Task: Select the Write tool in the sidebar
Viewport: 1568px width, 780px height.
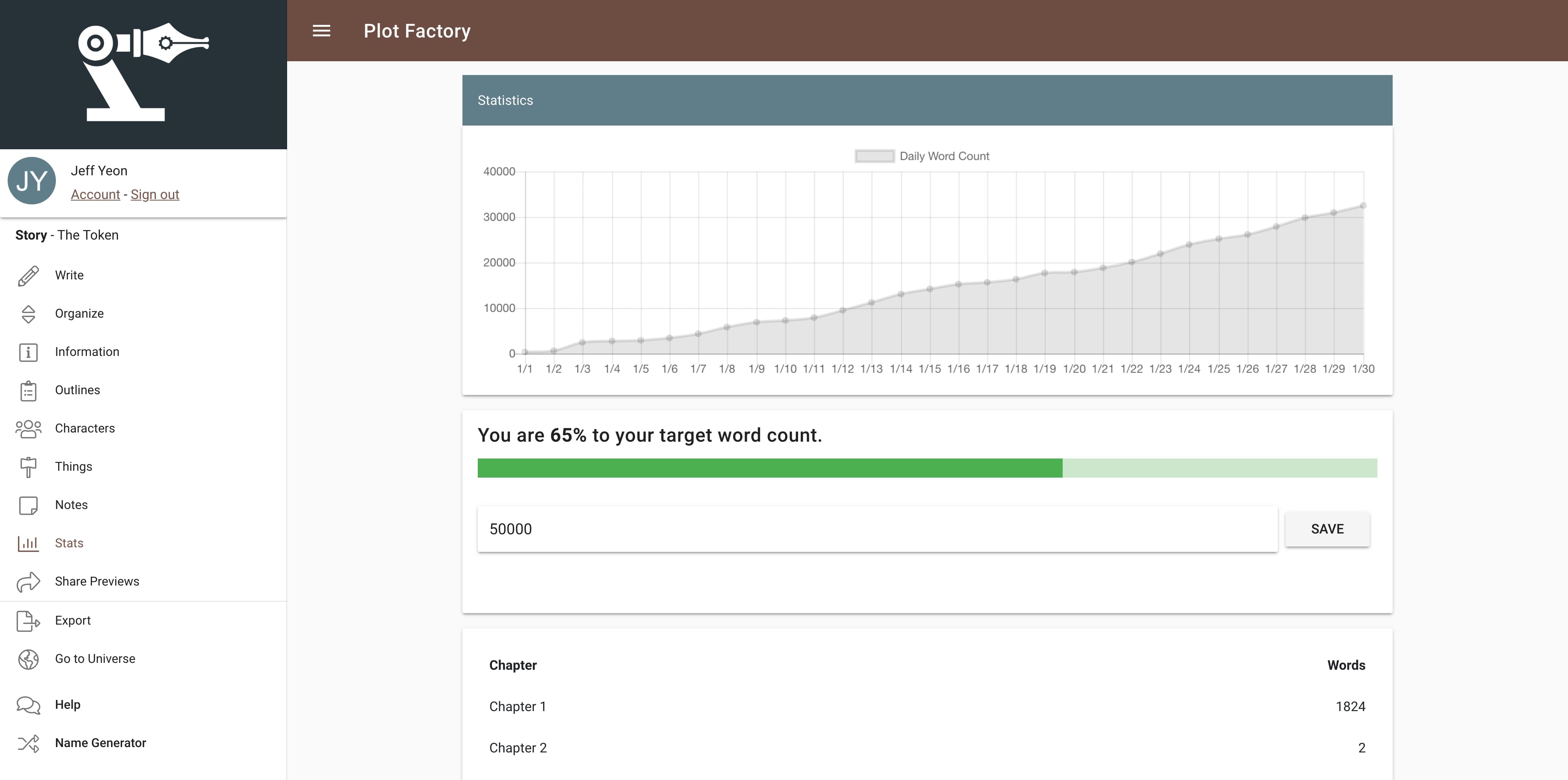Action: click(x=69, y=274)
